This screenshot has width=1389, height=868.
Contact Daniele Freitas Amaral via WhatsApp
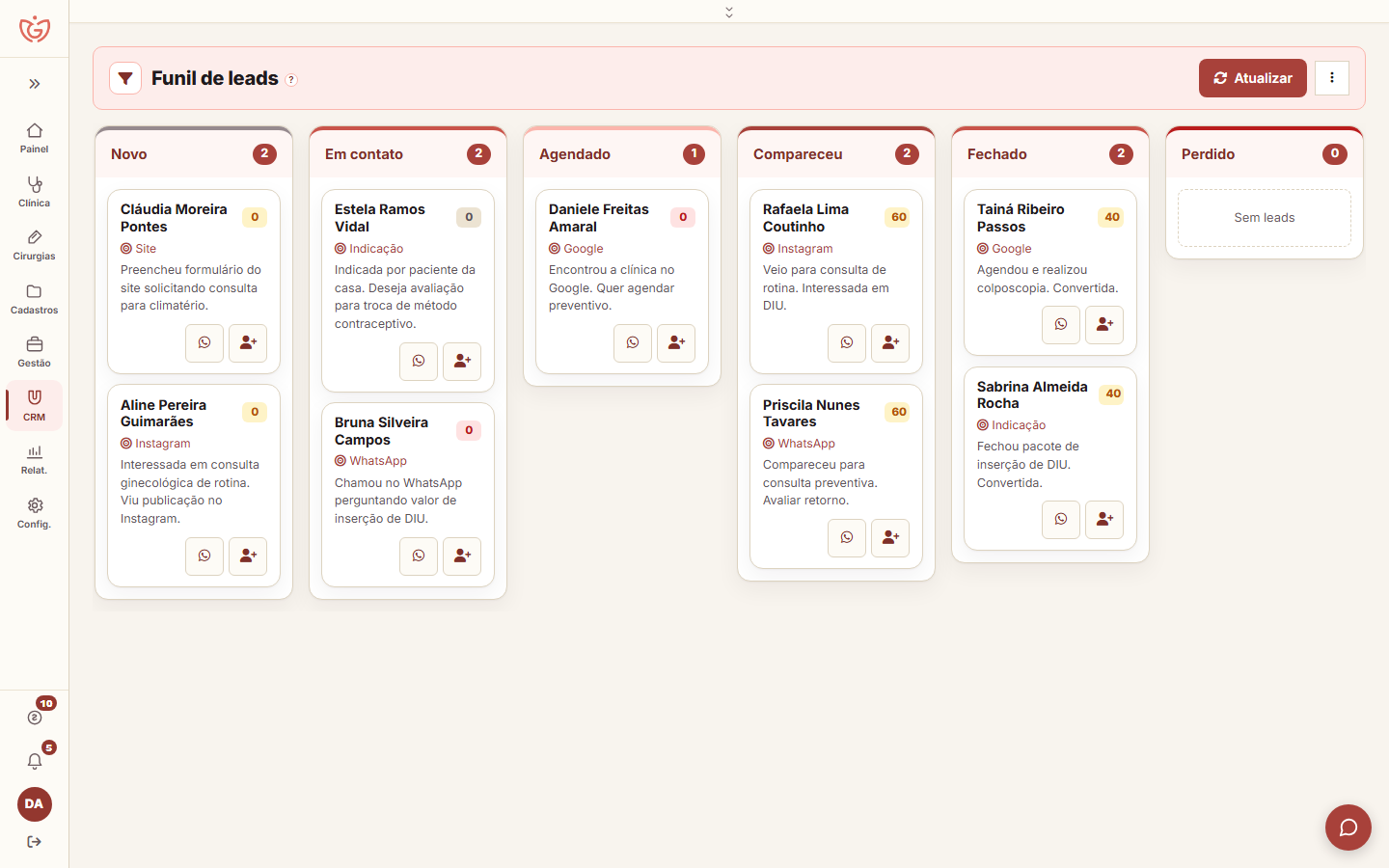pos(633,343)
